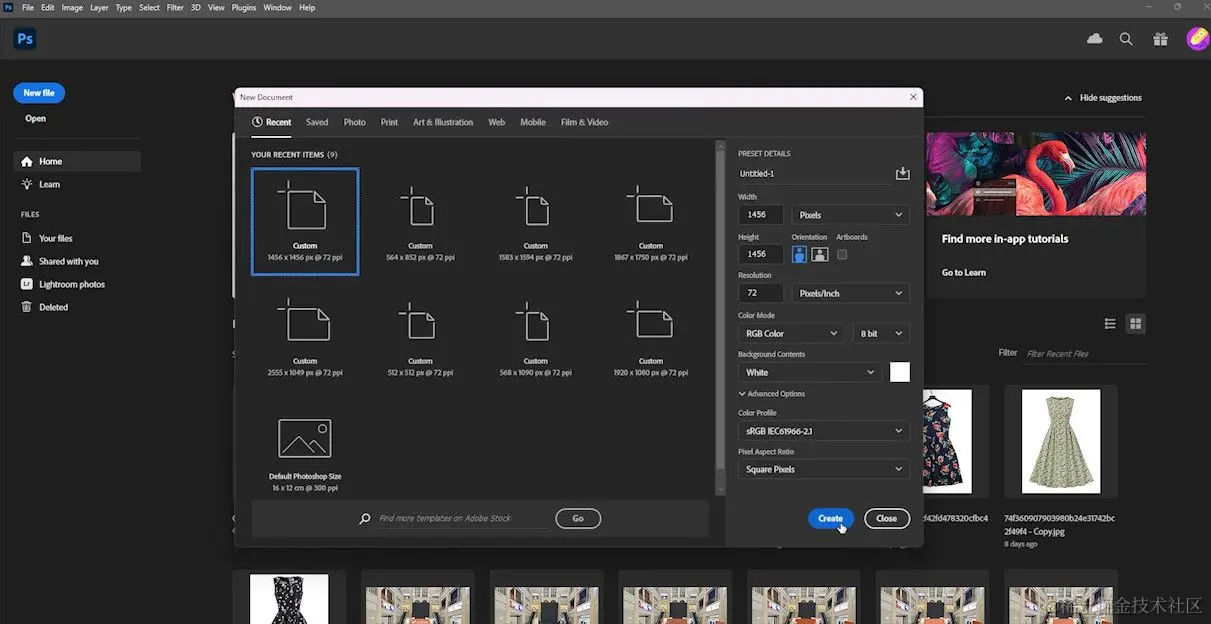Switch to the Saved tab
The height and width of the screenshot is (624, 1211).
(x=317, y=122)
